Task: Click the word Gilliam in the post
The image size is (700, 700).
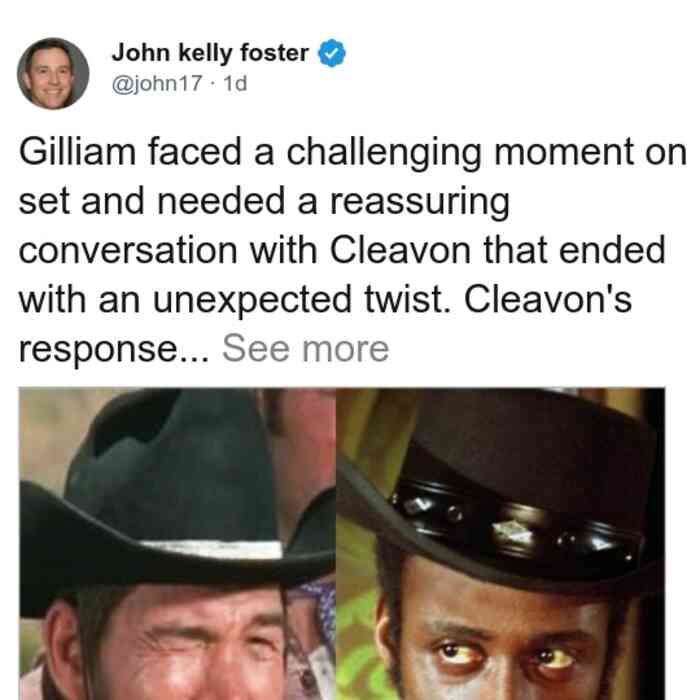Action: coord(77,152)
